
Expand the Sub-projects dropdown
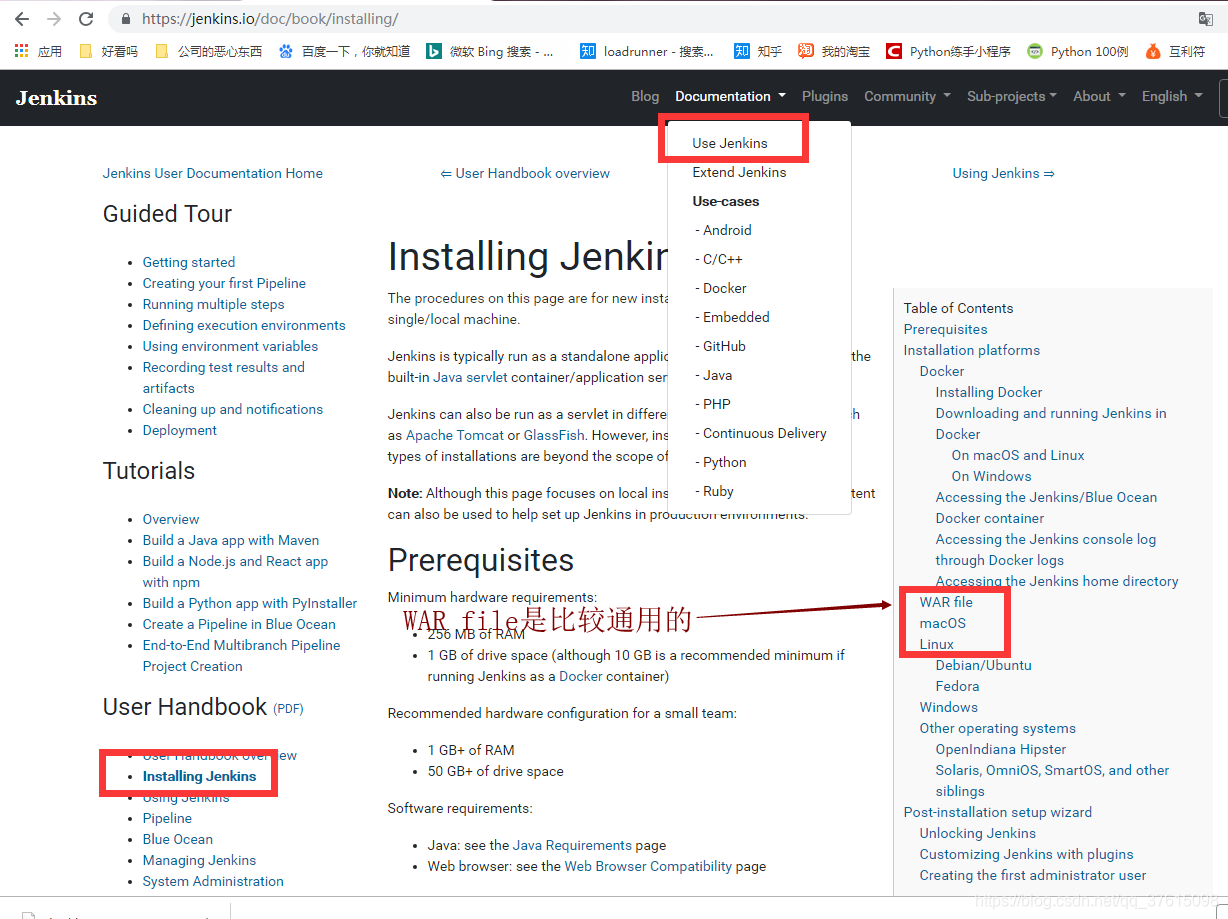coord(1012,96)
